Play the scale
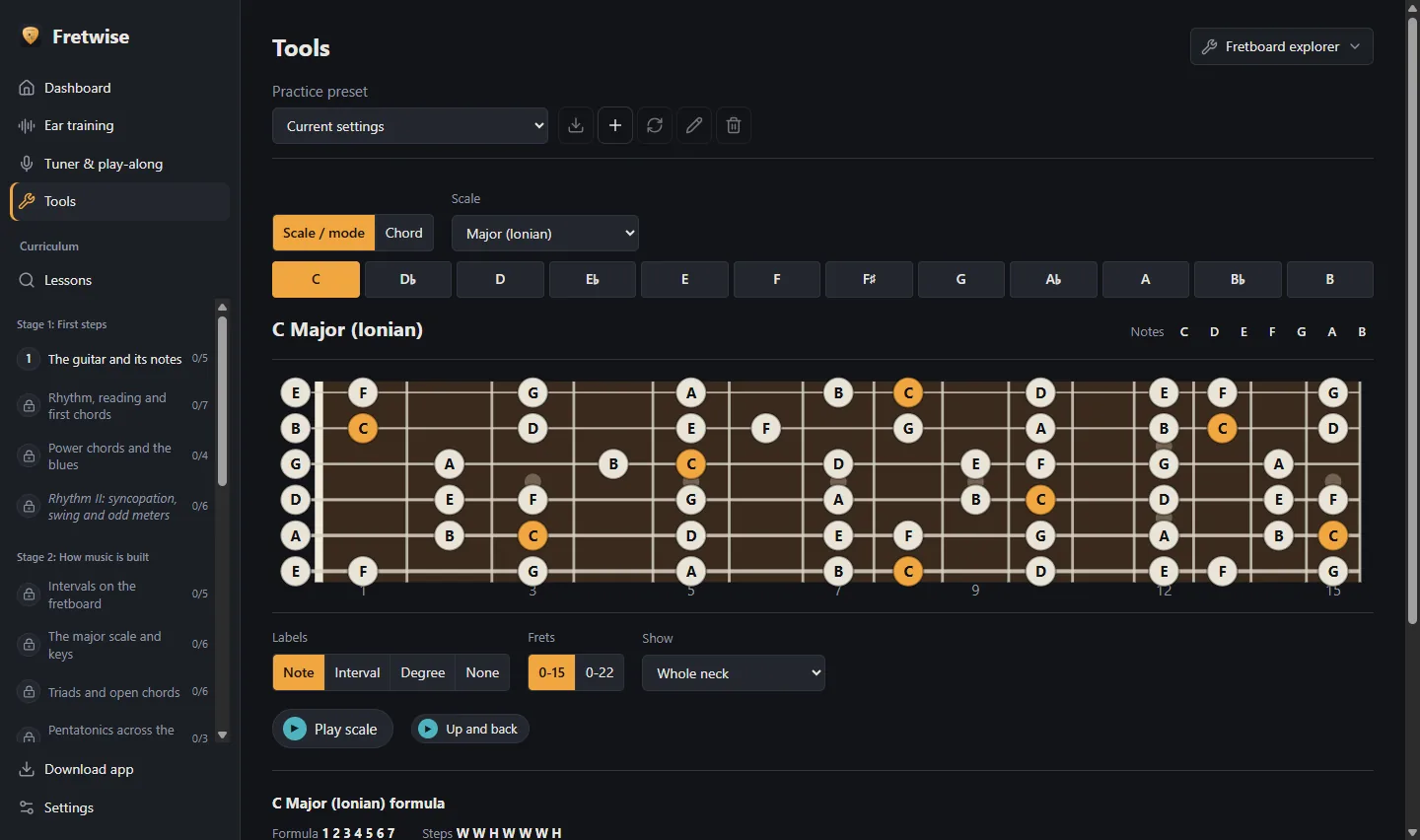Viewport: 1420px width, 840px height. point(332,729)
